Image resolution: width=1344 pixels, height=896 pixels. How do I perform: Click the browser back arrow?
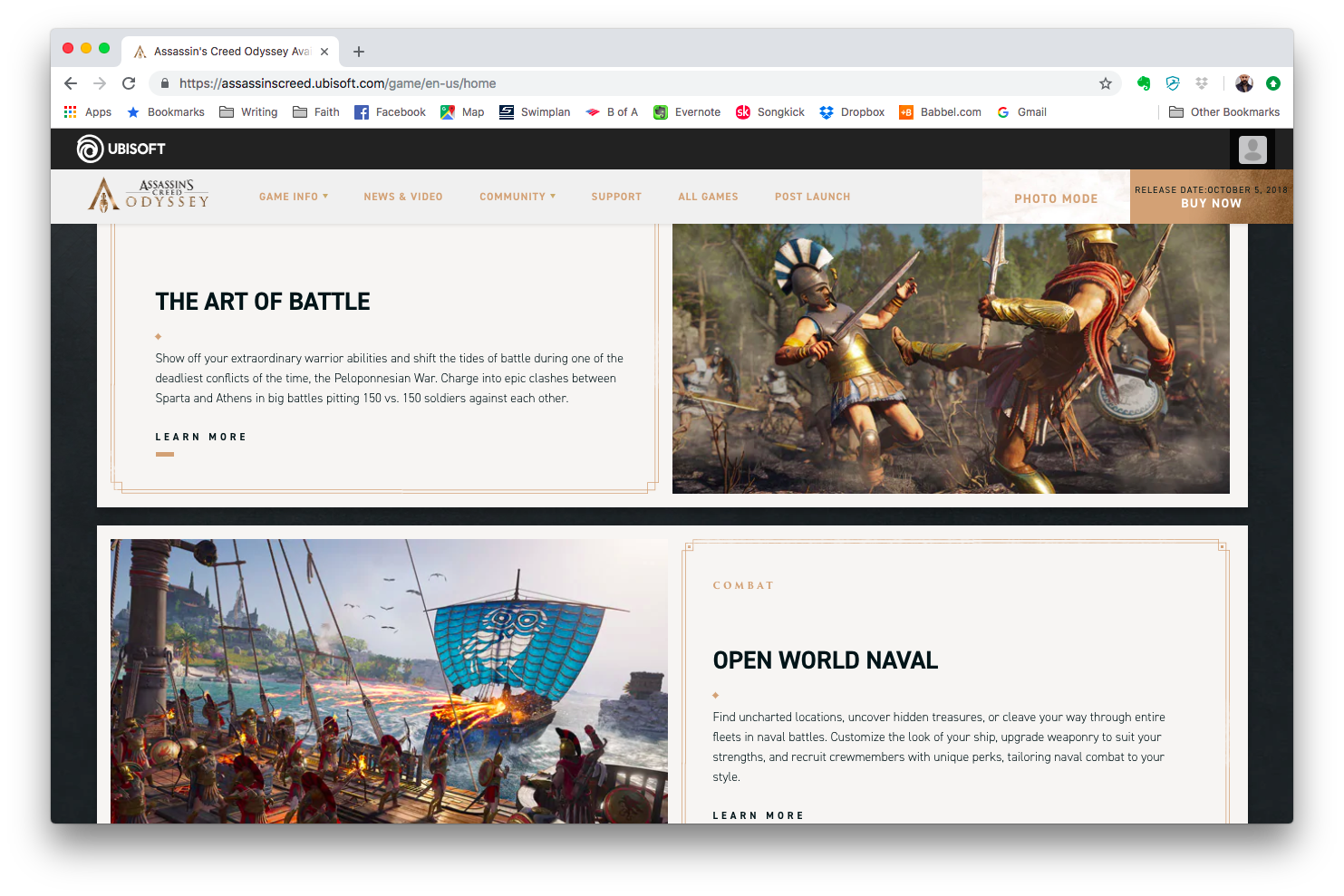pos(71,83)
